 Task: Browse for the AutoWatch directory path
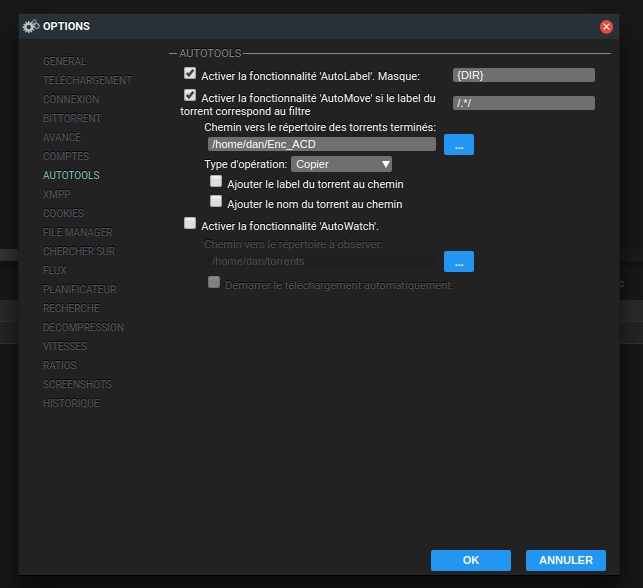click(x=459, y=262)
